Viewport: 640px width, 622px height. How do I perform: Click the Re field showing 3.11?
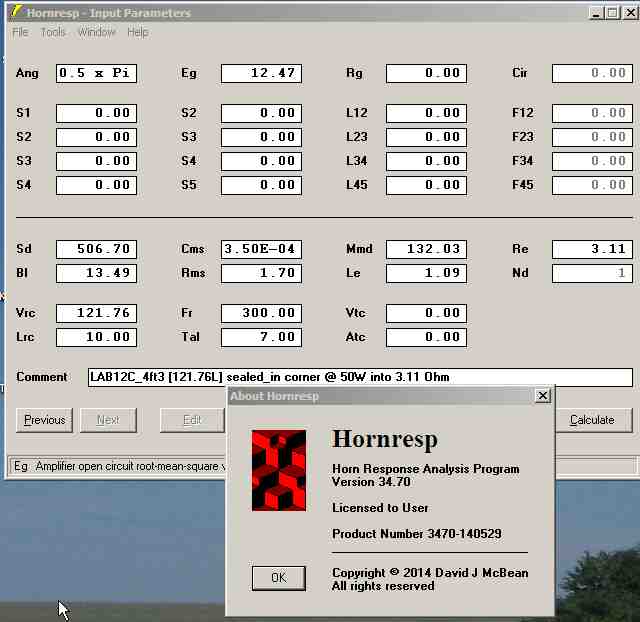[592, 249]
